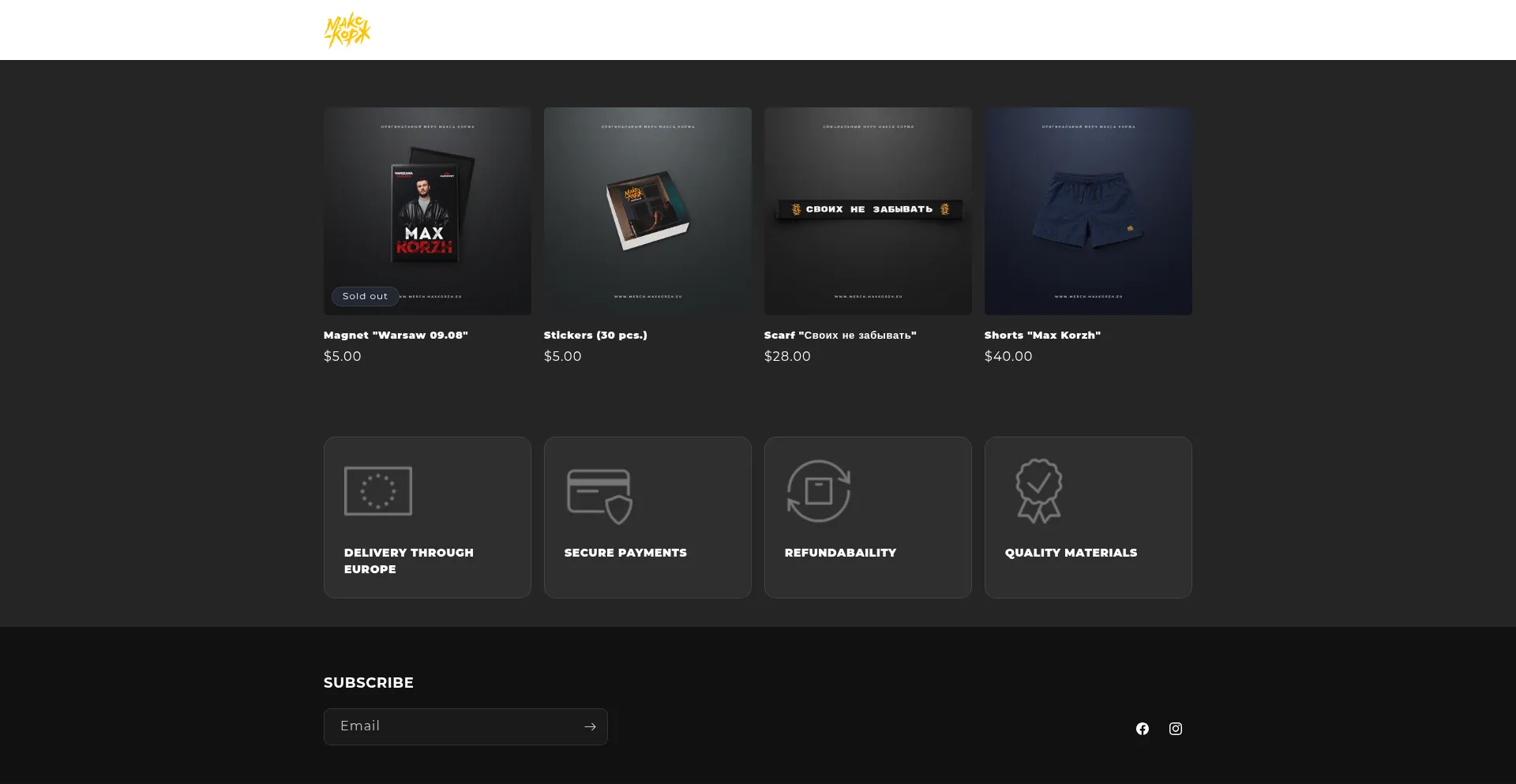Click the $28.00 price under Scarf

point(787,356)
